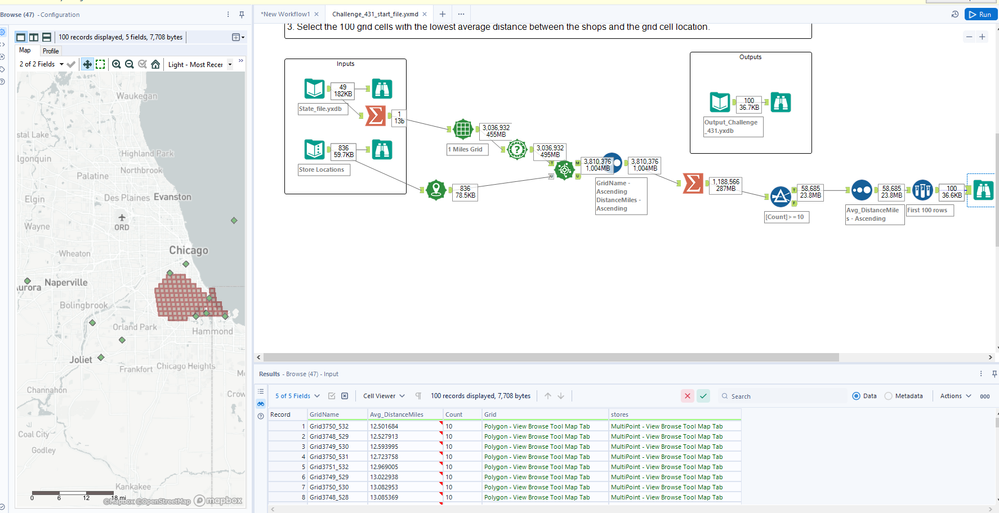The height and width of the screenshot is (513, 999).
Task: Select the Browse tool in Outputs container
Action: coord(780,103)
